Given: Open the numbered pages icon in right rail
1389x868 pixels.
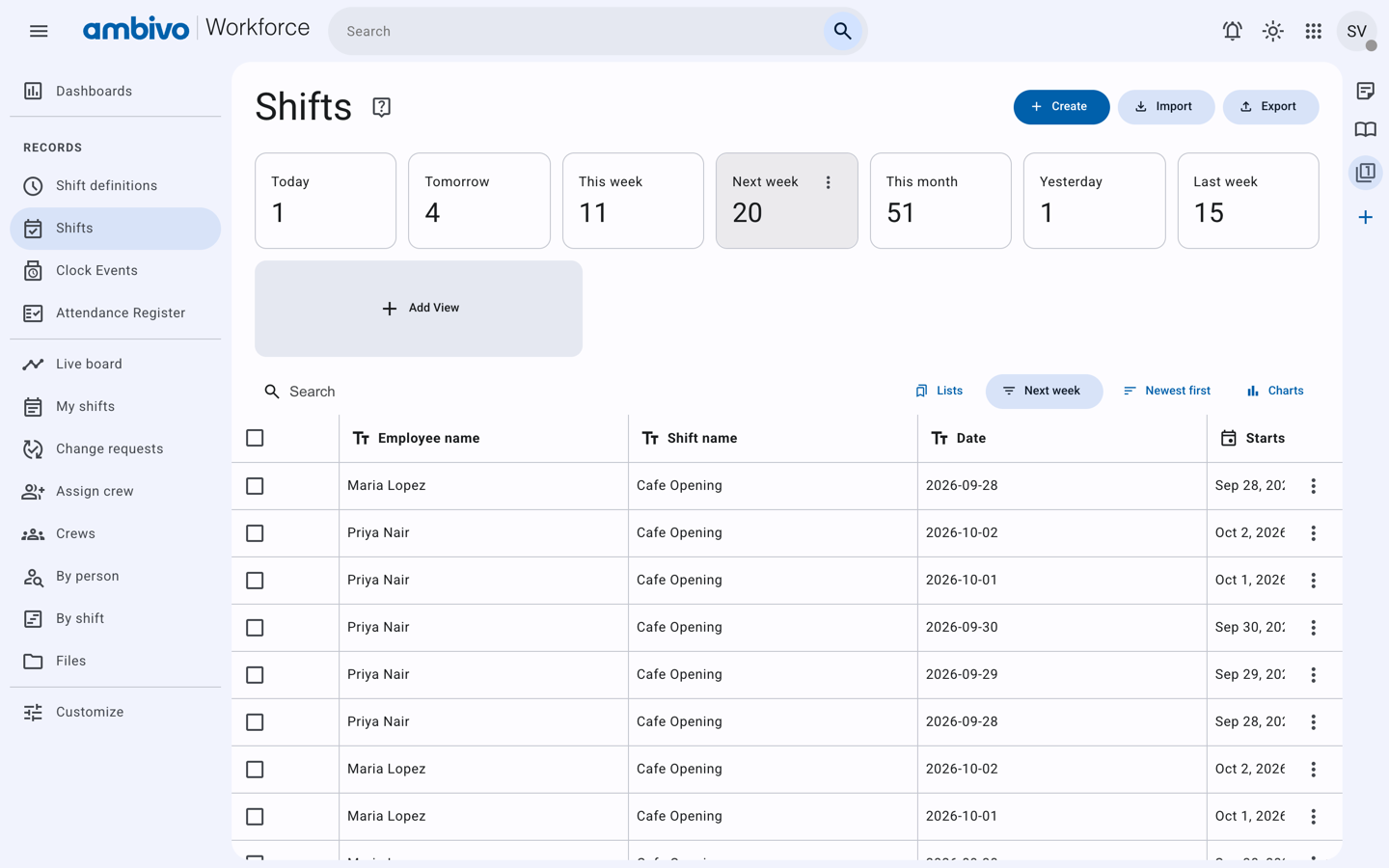Looking at the screenshot, I should tap(1365, 173).
